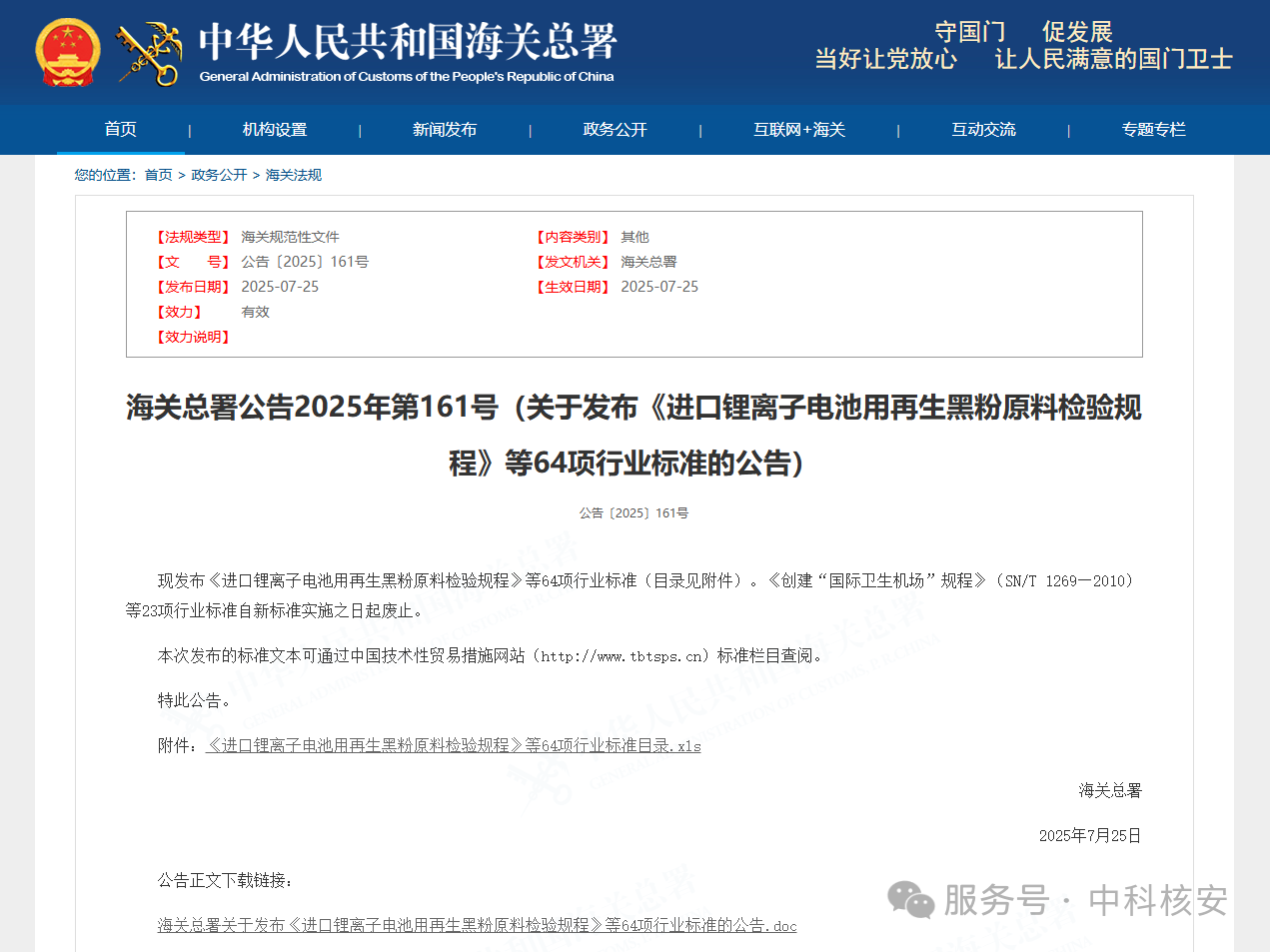This screenshot has width=1270, height=952.
Task: Click 首页 in the breadcrumb trail
Action: pos(159,174)
